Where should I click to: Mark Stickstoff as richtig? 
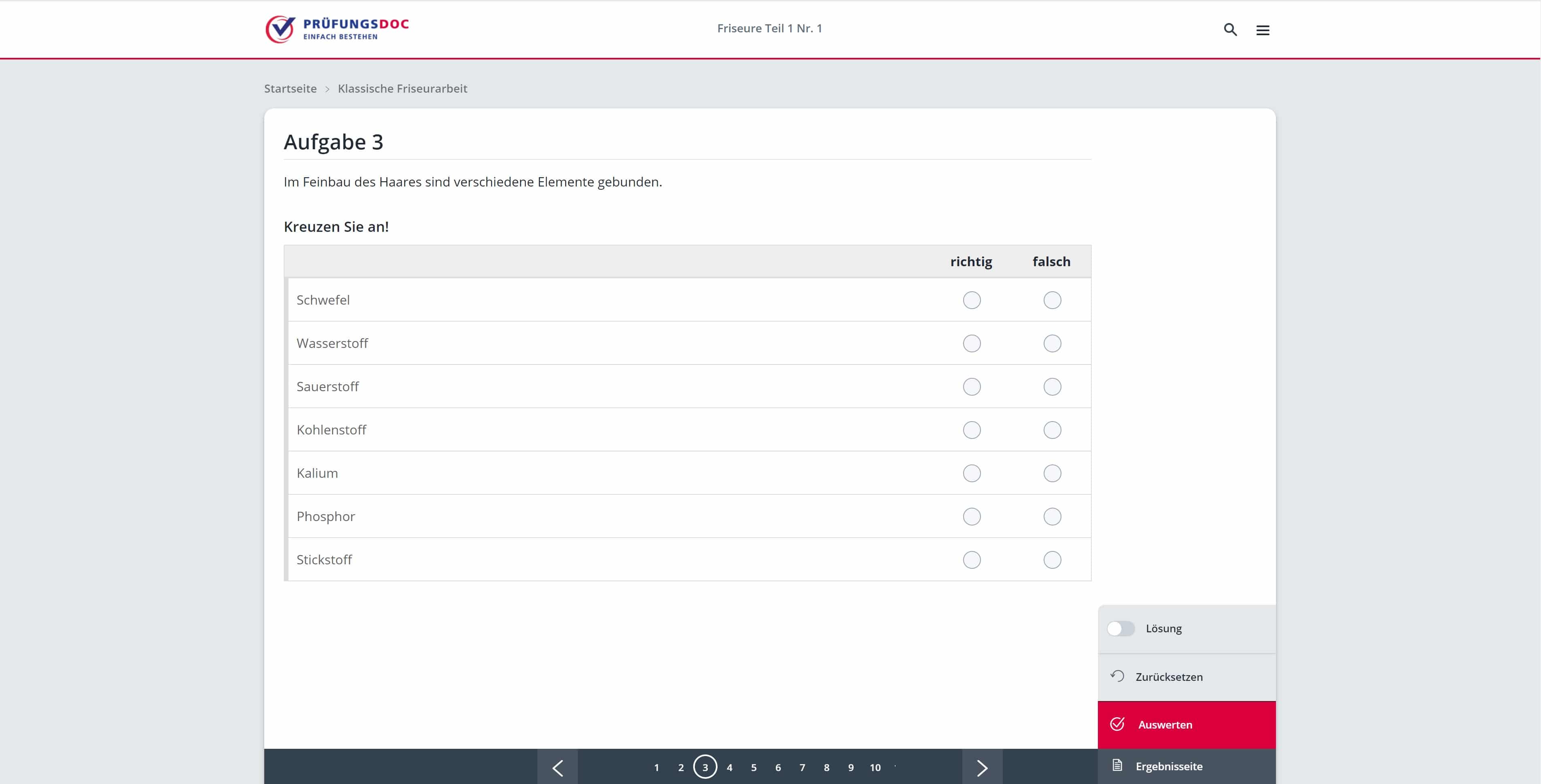pyautogui.click(x=972, y=560)
